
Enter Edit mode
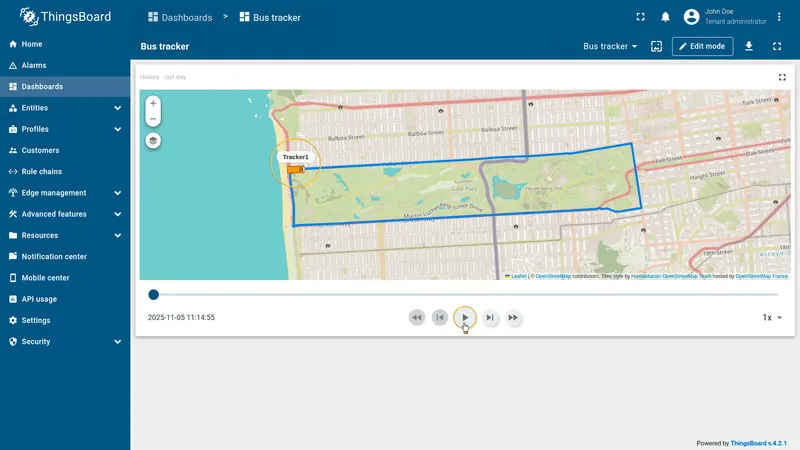[703, 46]
